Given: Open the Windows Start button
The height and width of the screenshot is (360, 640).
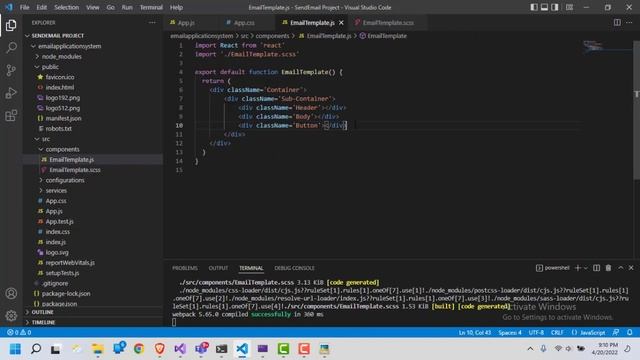Looking at the screenshot, I should click(x=15, y=349).
